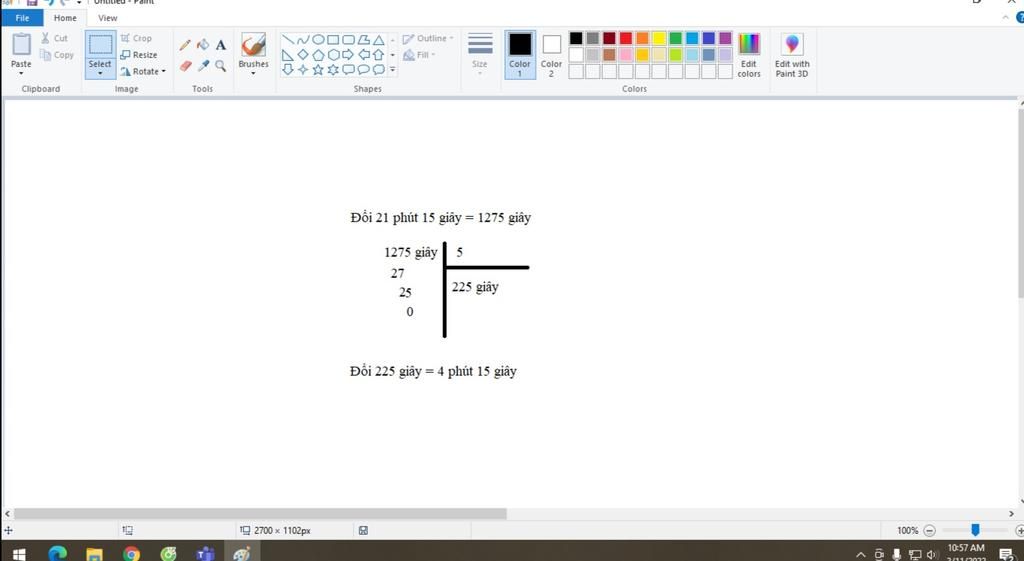Image resolution: width=1024 pixels, height=561 pixels.
Task: Click the Edit colors rainbow icon
Action: 749,44
